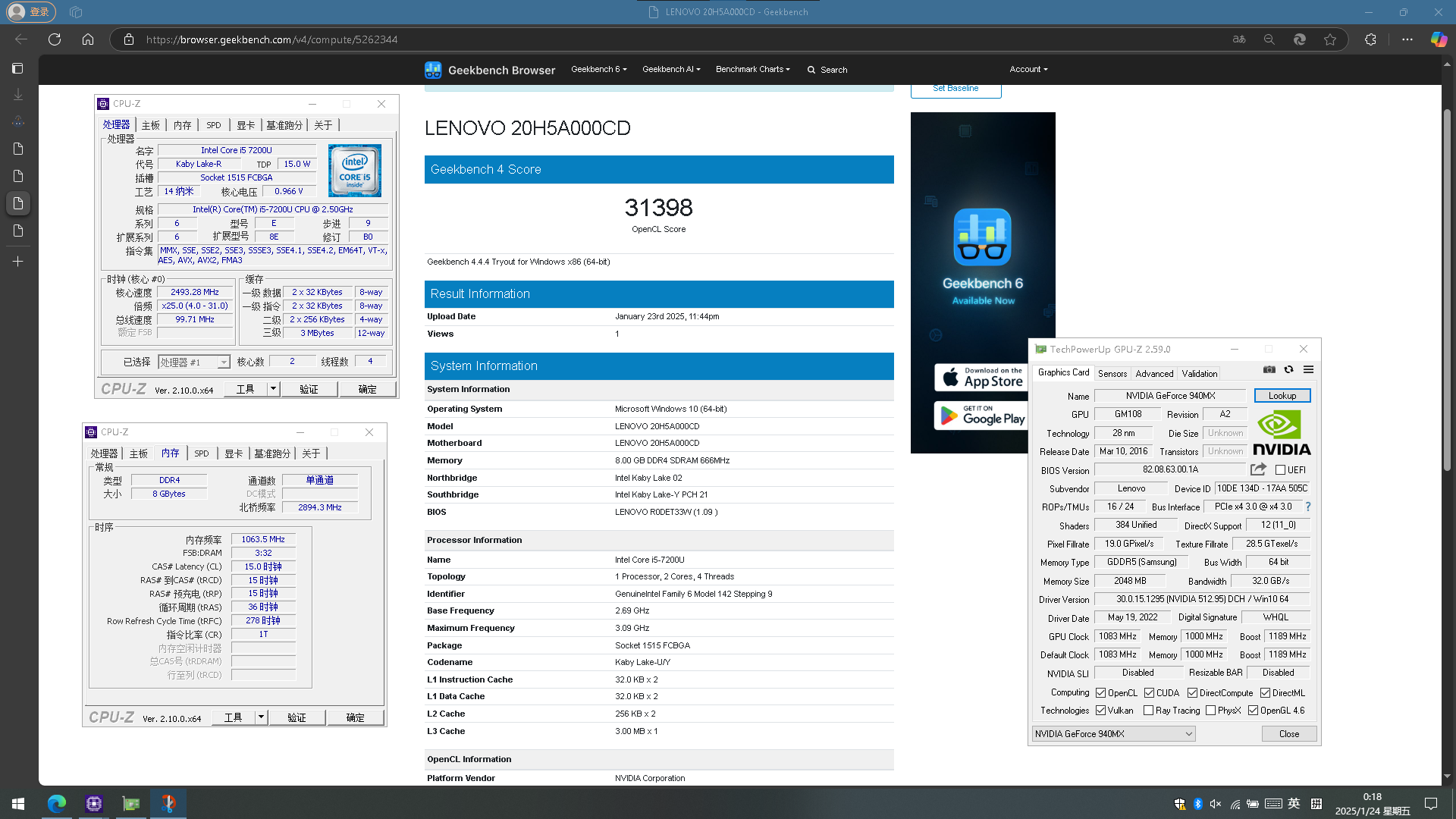Open GPU selection dropdown NVIDIA GeForce 940MX
1456x819 pixels.
tap(1113, 734)
